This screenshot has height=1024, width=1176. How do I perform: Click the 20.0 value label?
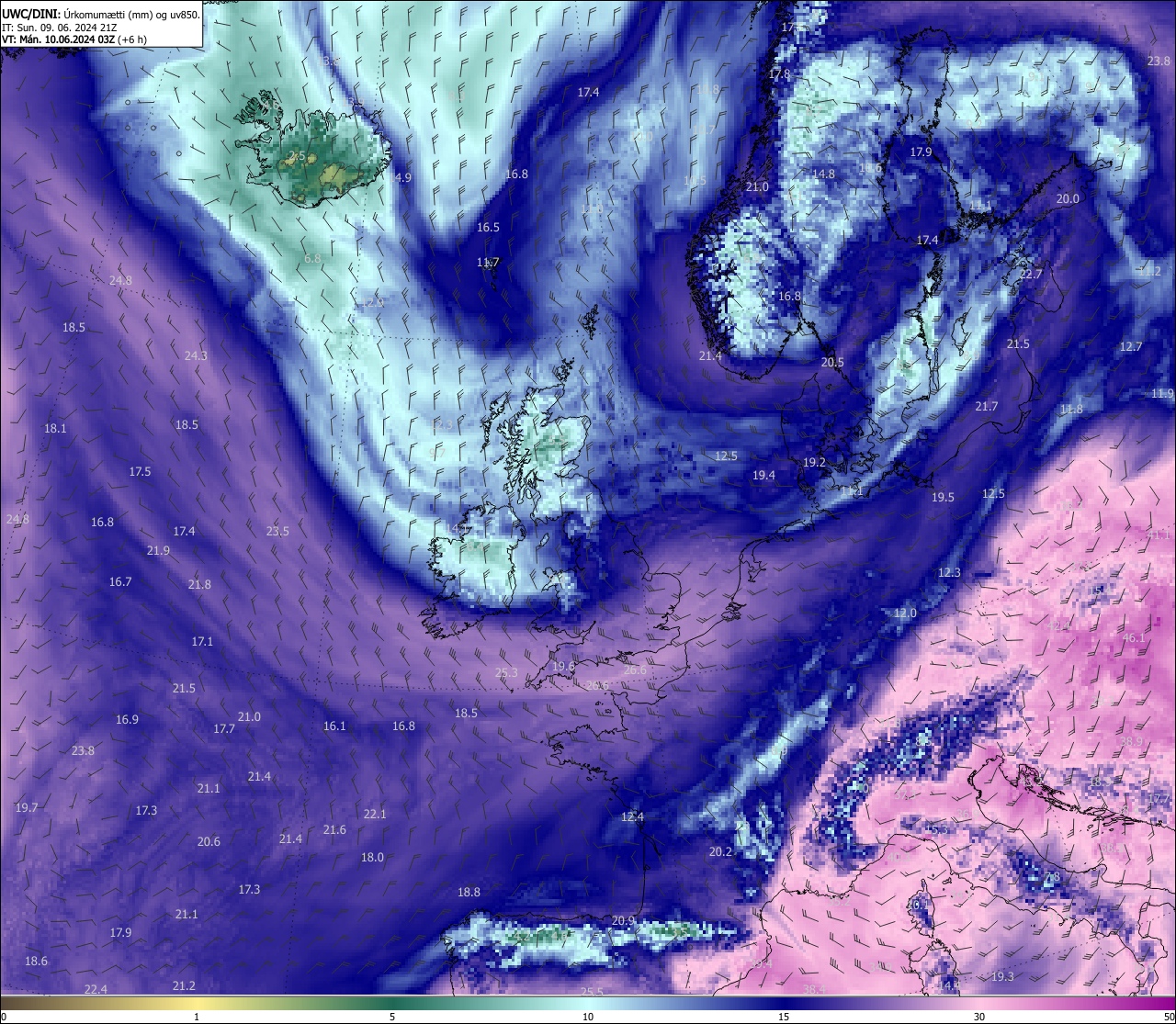[1068, 198]
